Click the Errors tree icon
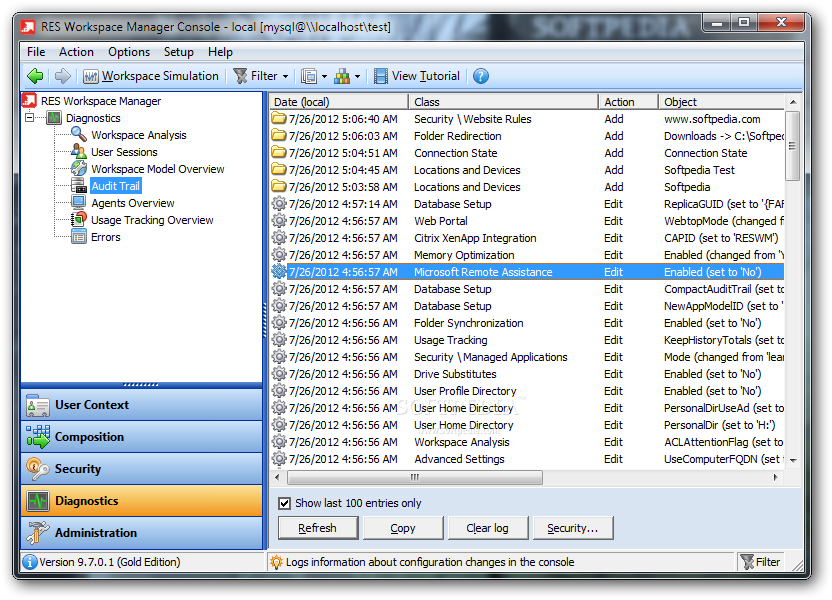This screenshot has height=600, width=832. pos(79,237)
